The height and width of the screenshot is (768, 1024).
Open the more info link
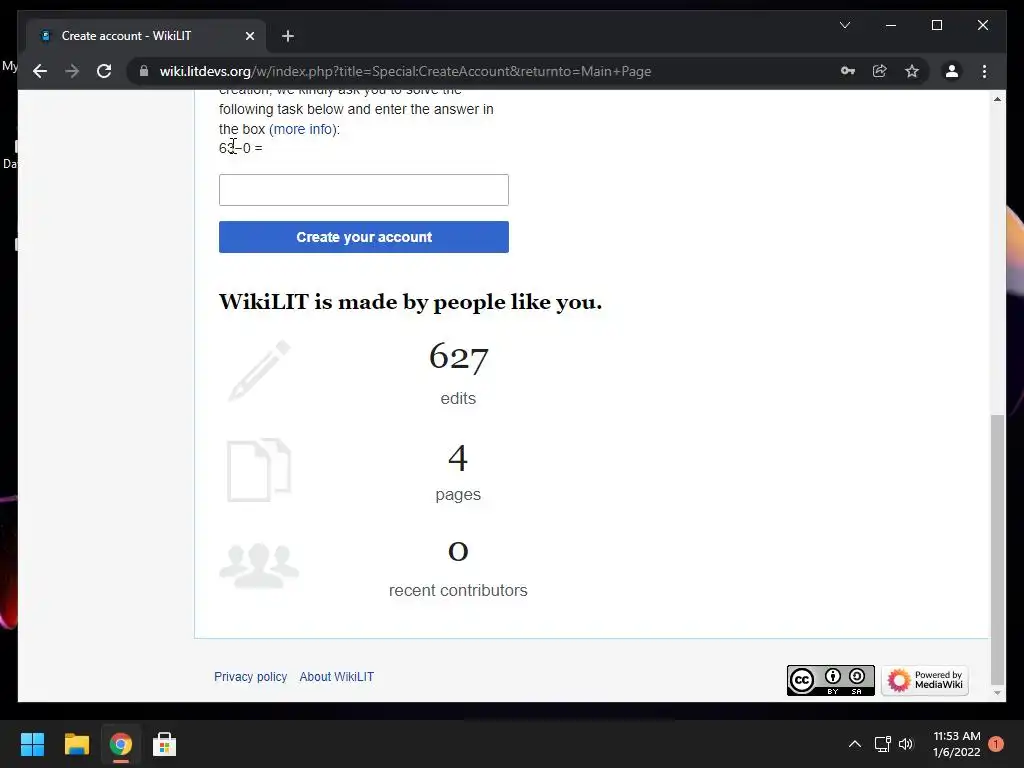point(304,129)
